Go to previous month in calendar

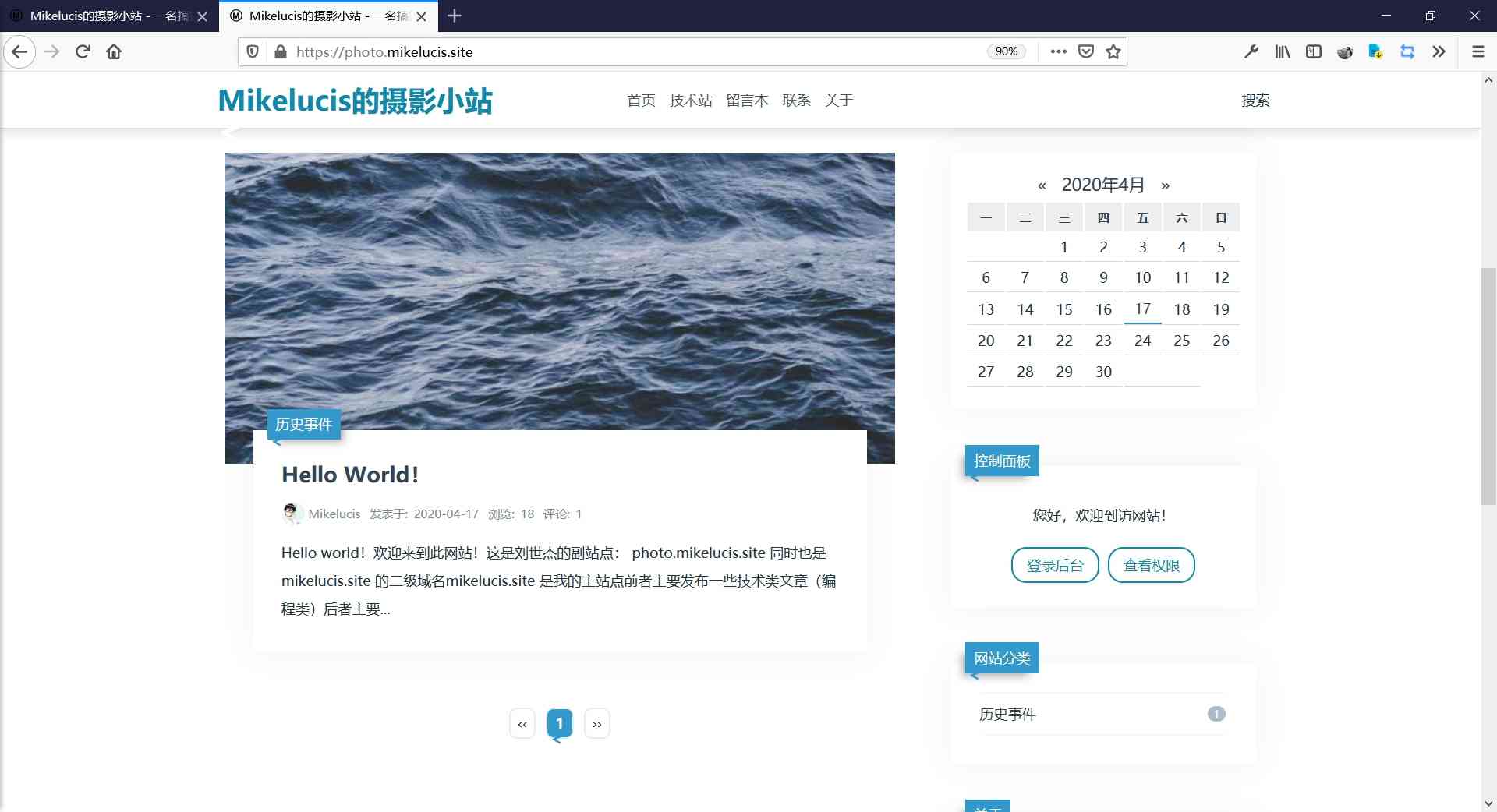point(1042,185)
